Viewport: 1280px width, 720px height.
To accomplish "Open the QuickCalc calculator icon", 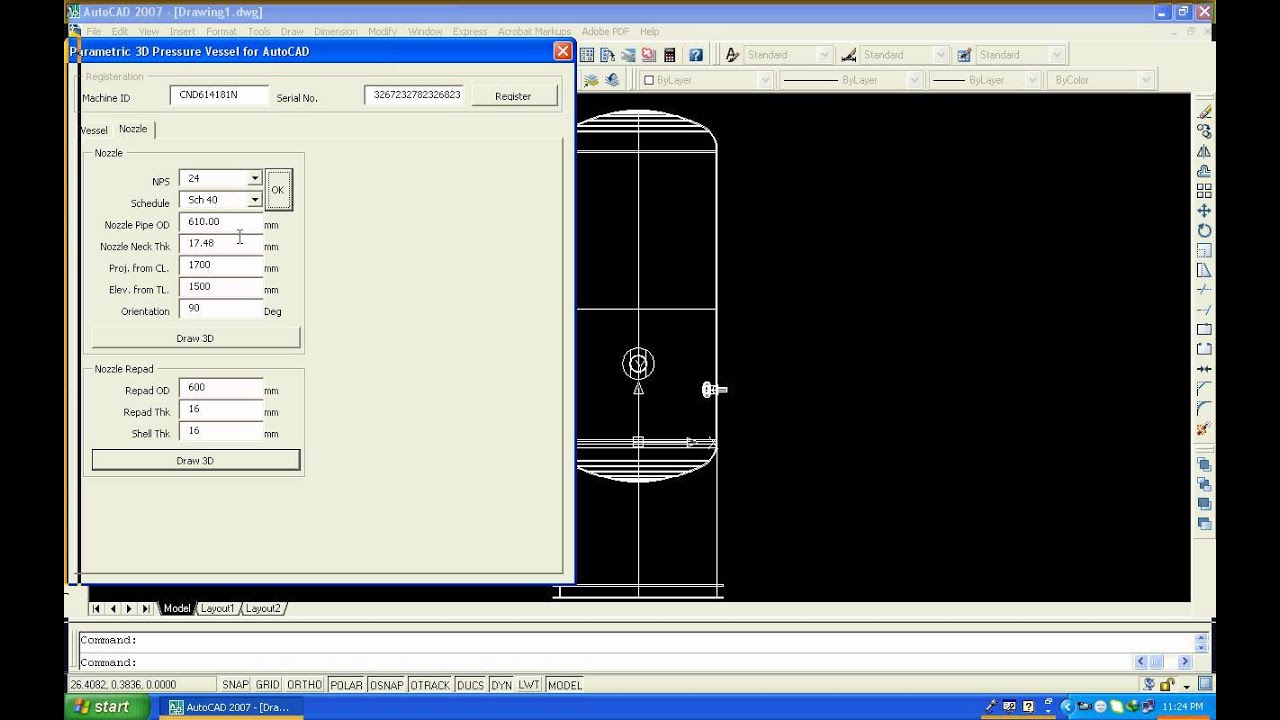I will coord(669,55).
